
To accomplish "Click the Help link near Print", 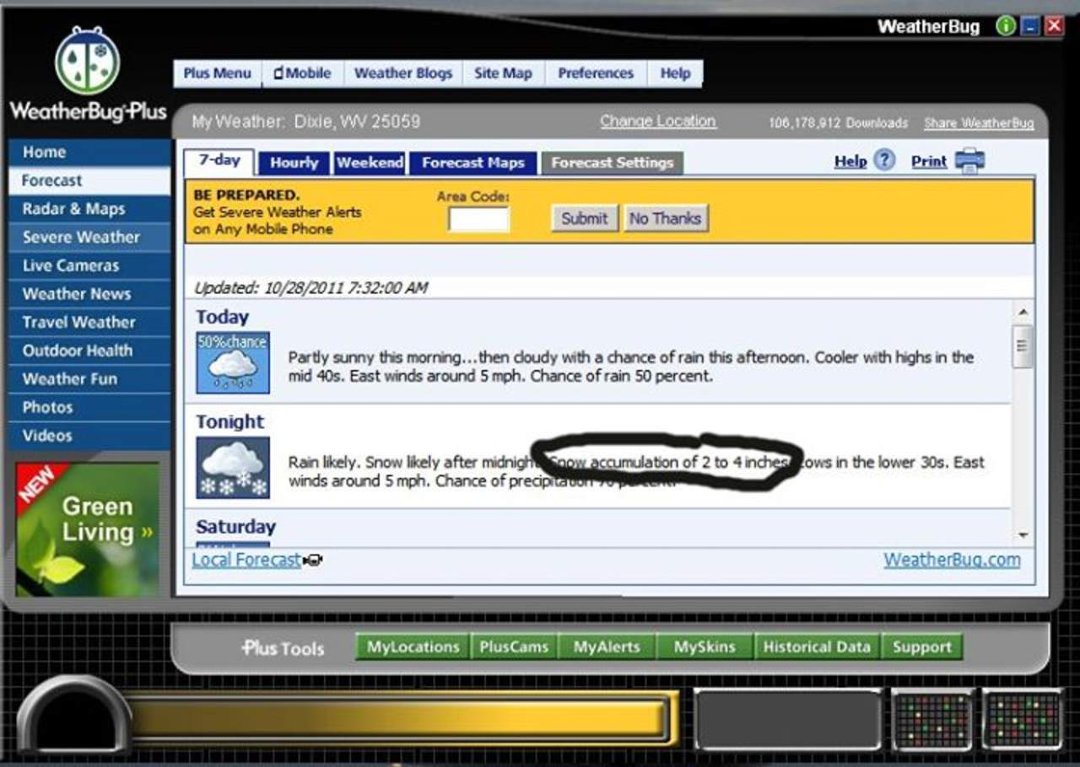I will tap(850, 161).
